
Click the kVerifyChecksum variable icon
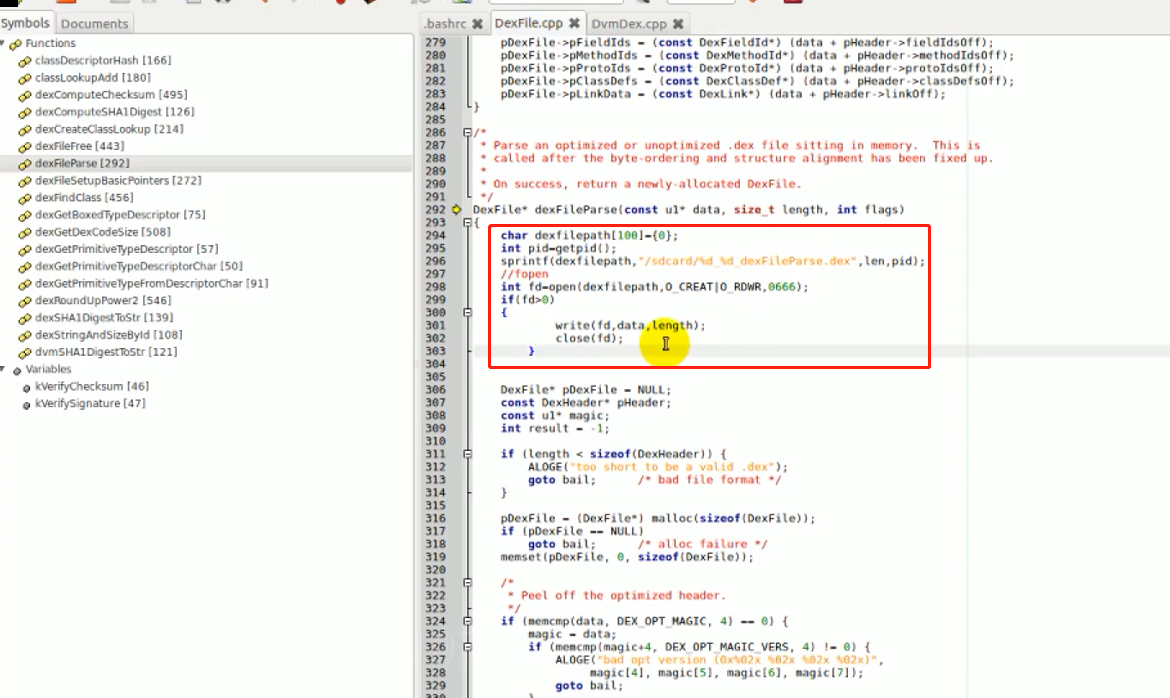click(x=27, y=387)
